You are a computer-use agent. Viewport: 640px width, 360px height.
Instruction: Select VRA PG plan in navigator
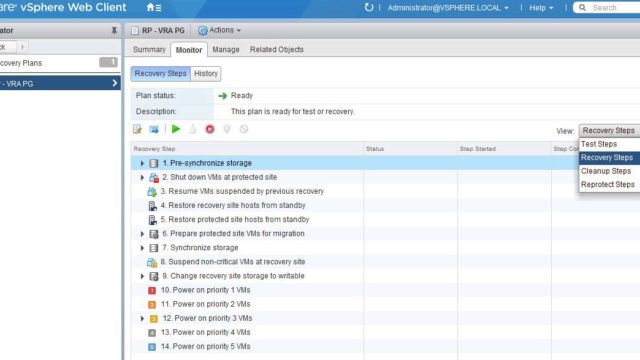coord(60,83)
